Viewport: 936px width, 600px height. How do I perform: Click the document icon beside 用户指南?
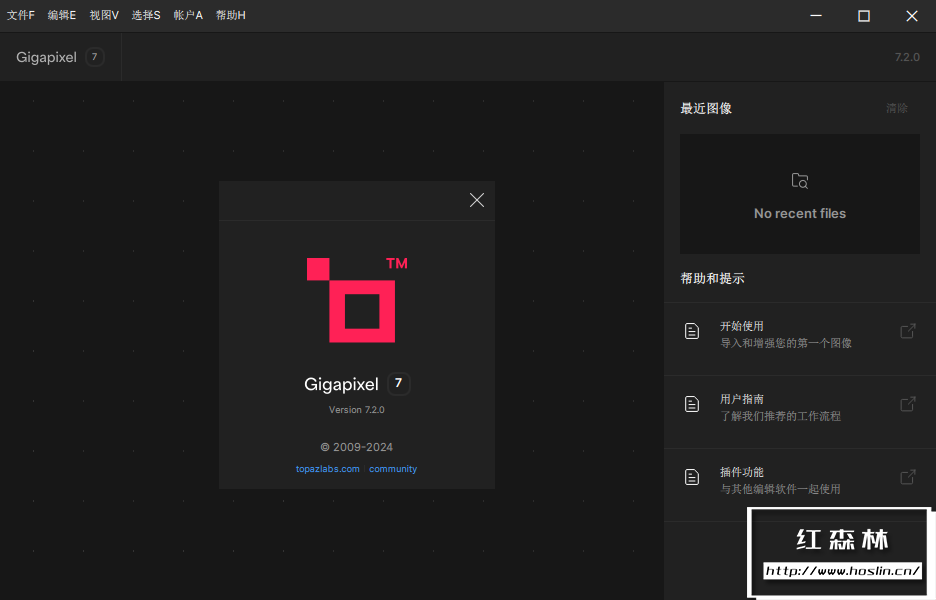coord(692,404)
